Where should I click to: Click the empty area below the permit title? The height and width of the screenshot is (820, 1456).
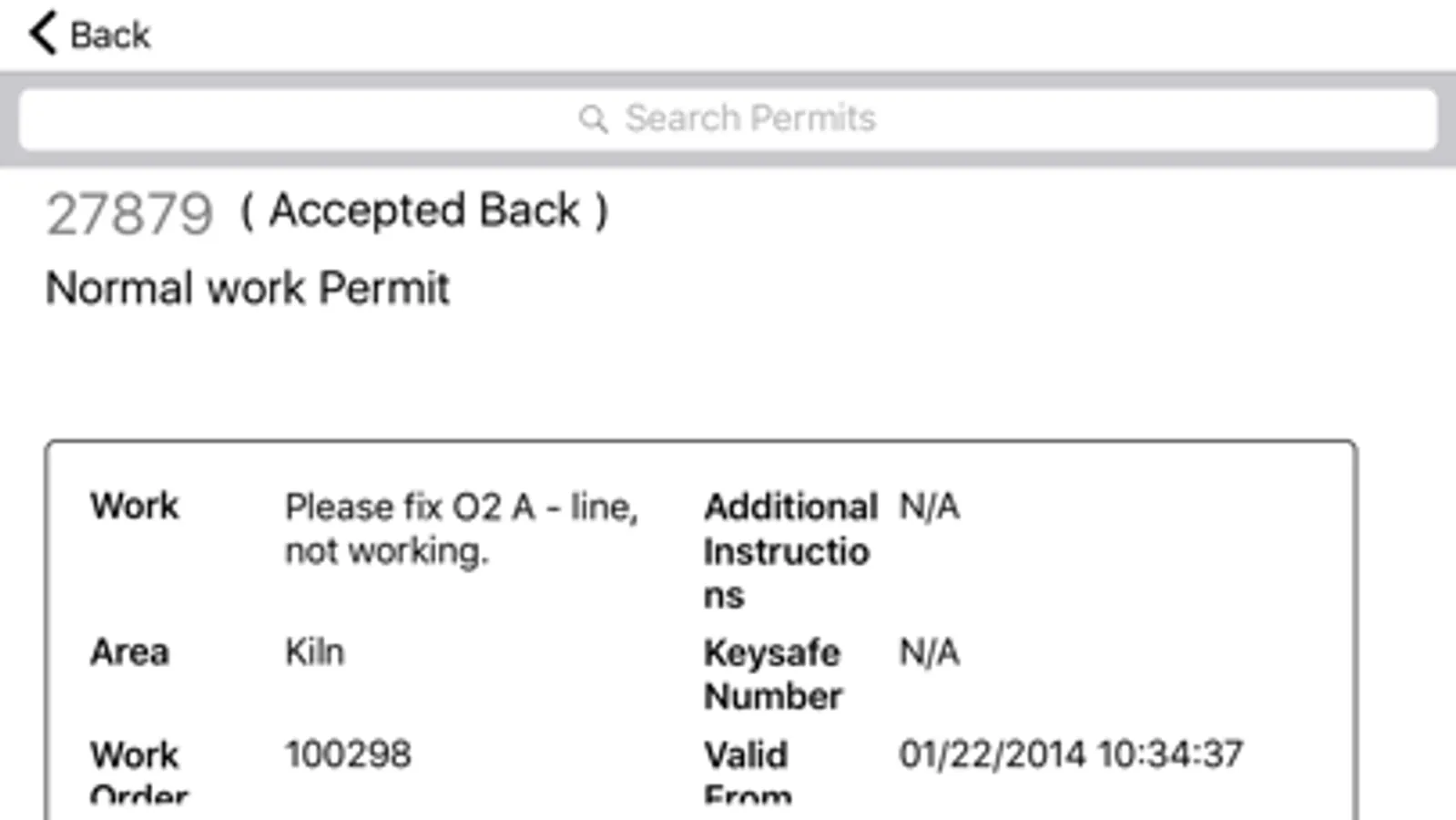click(x=637, y=374)
